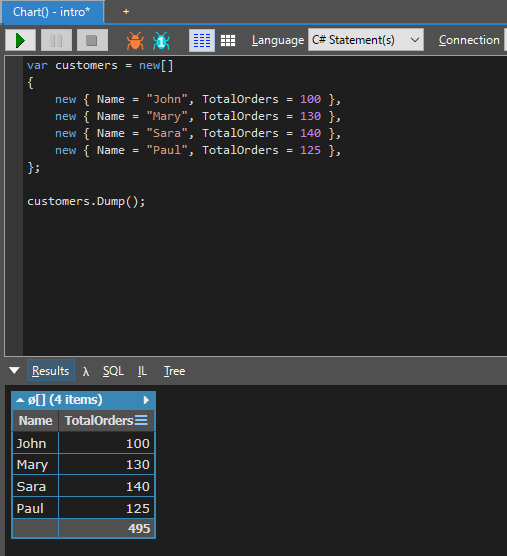
Task: Open a new query tab with plus
Action: coord(126,12)
